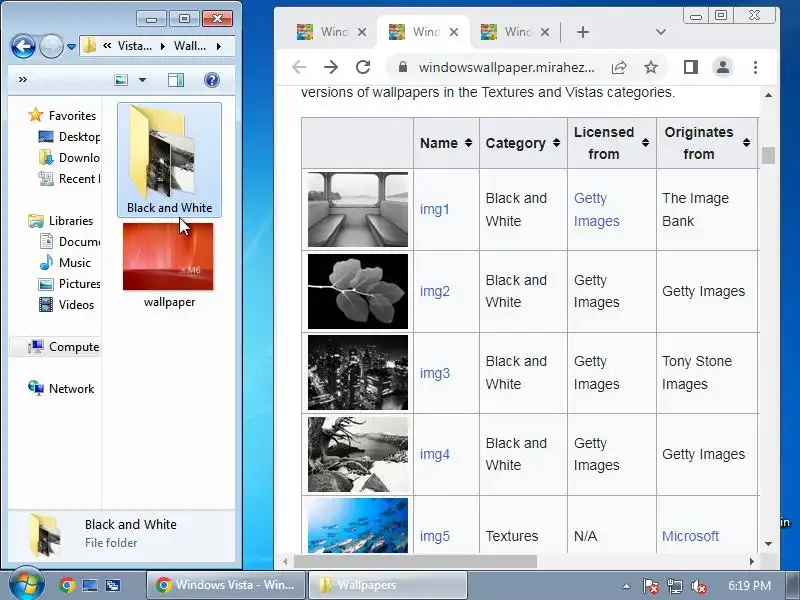The width and height of the screenshot is (800, 600).
Task: Open img4 link
Action: (x=435, y=454)
